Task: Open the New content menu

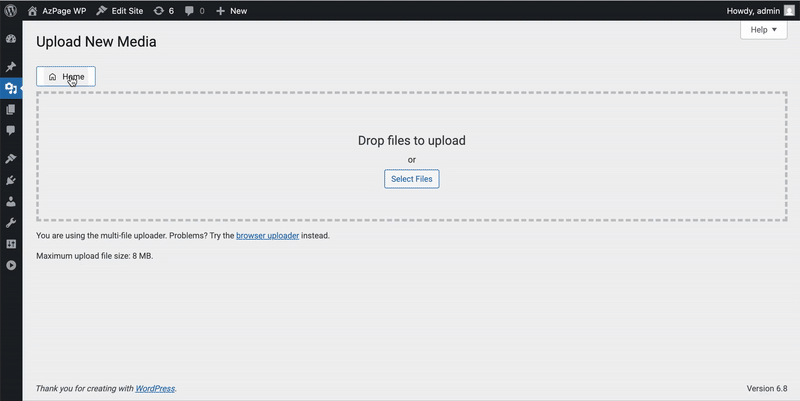Action: coord(232,11)
